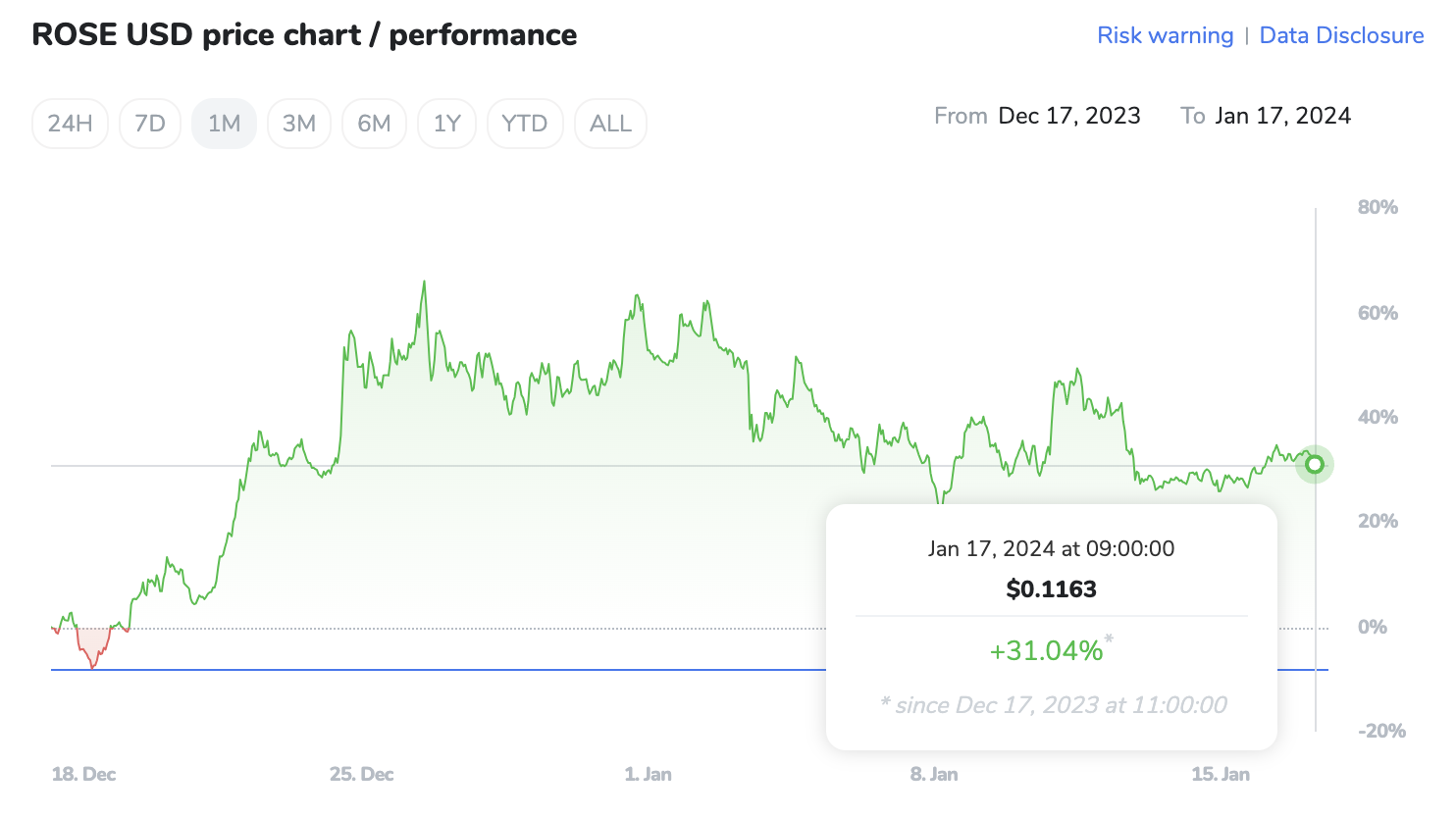Switch to the 1Y range
The width and height of the screenshot is (1456, 818).
click(x=447, y=124)
